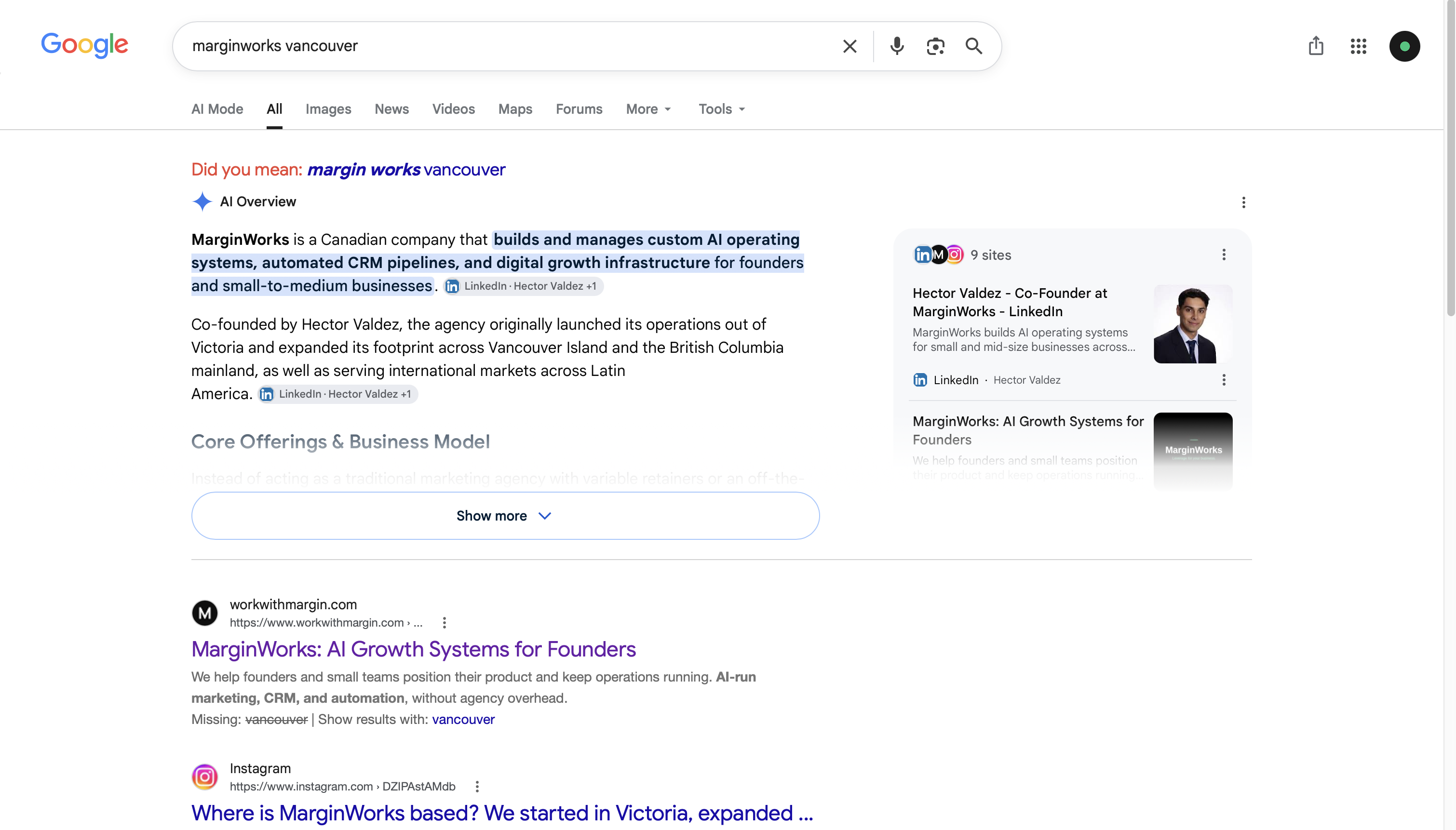
Task: Open three-dot menu for Instagram result
Action: tap(477, 787)
